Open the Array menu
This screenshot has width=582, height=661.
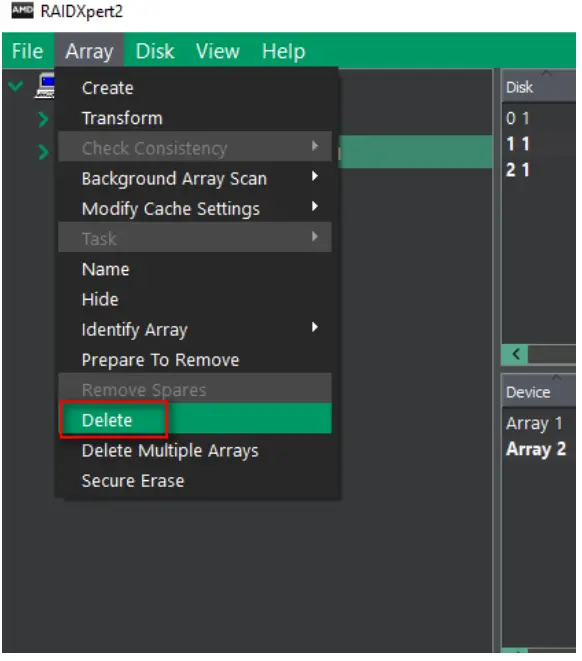coord(89,51)
